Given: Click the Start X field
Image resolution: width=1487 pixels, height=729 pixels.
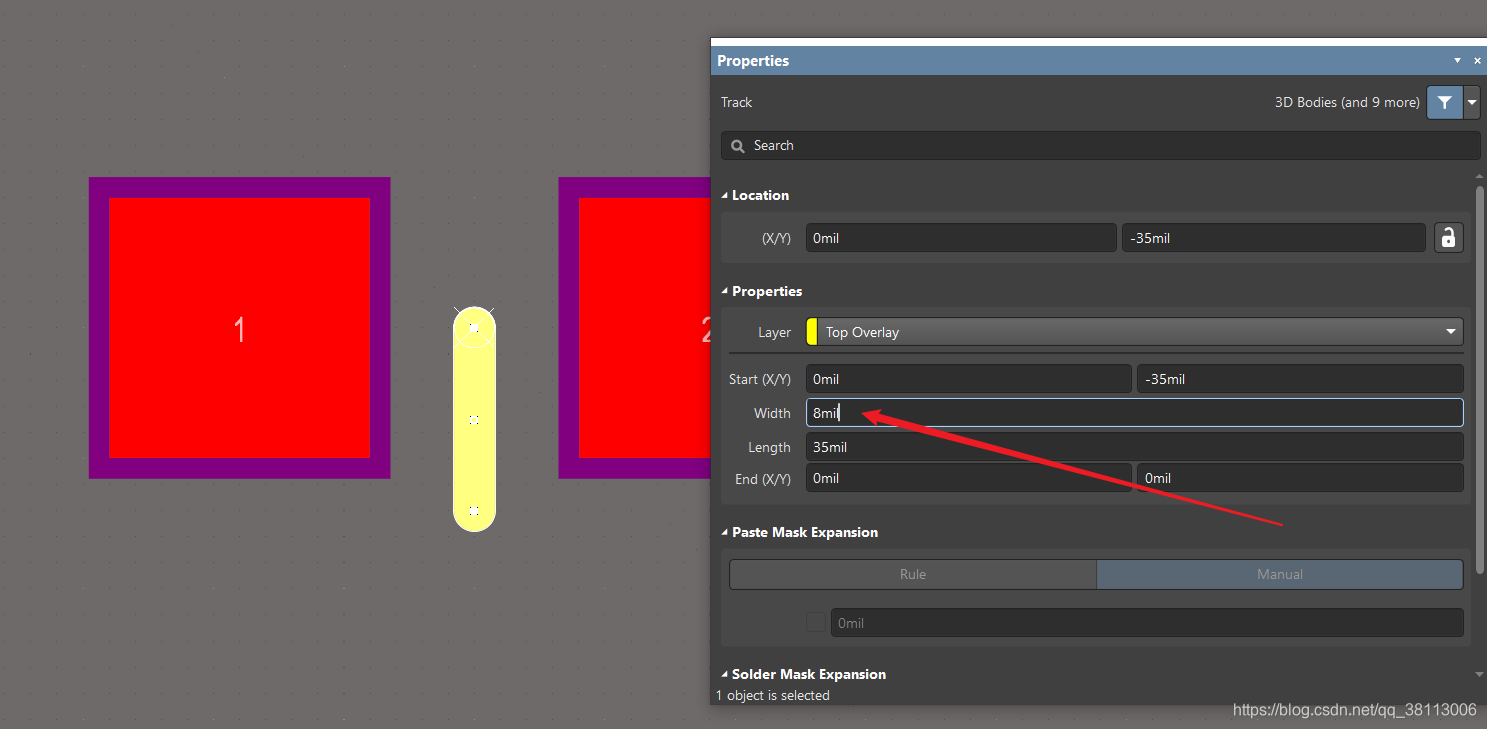Looking at the screenshot, I should 968,379.
